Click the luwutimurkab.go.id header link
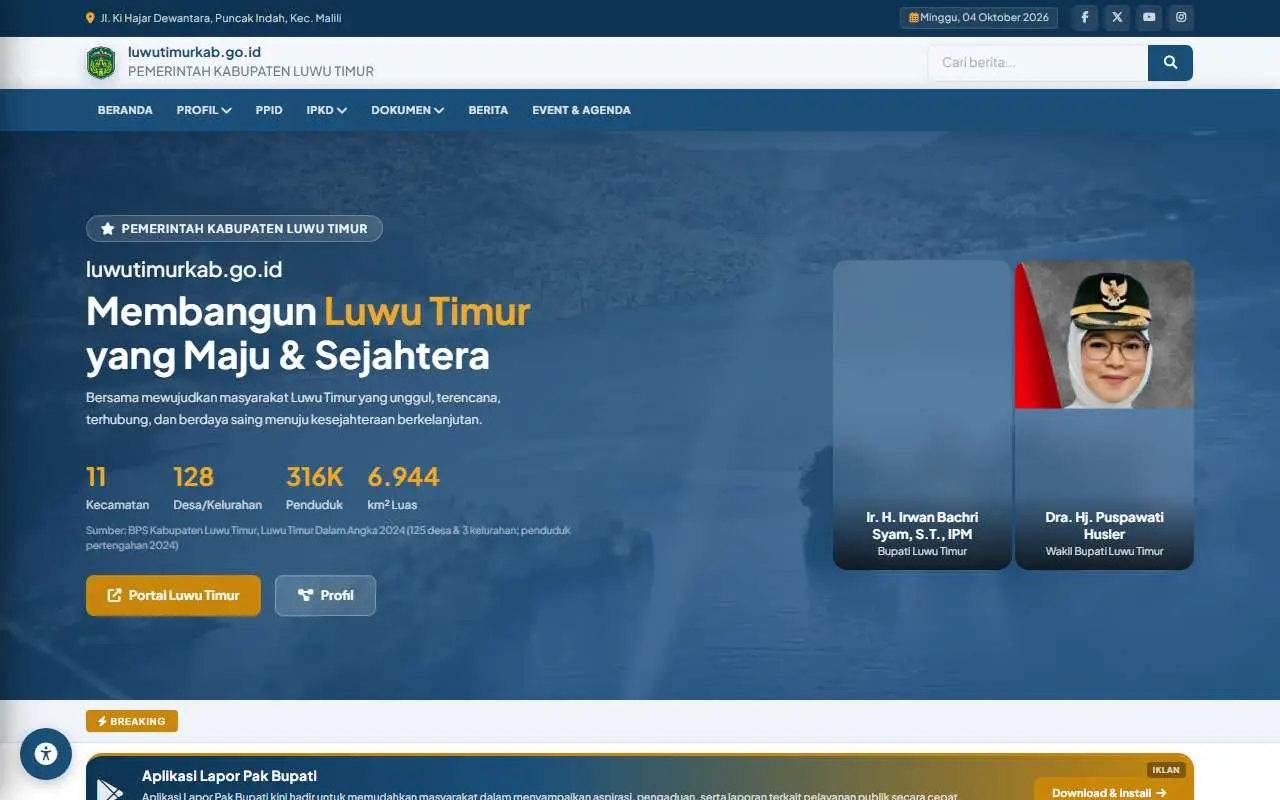The image size is (1280, 800). [195, 52]
